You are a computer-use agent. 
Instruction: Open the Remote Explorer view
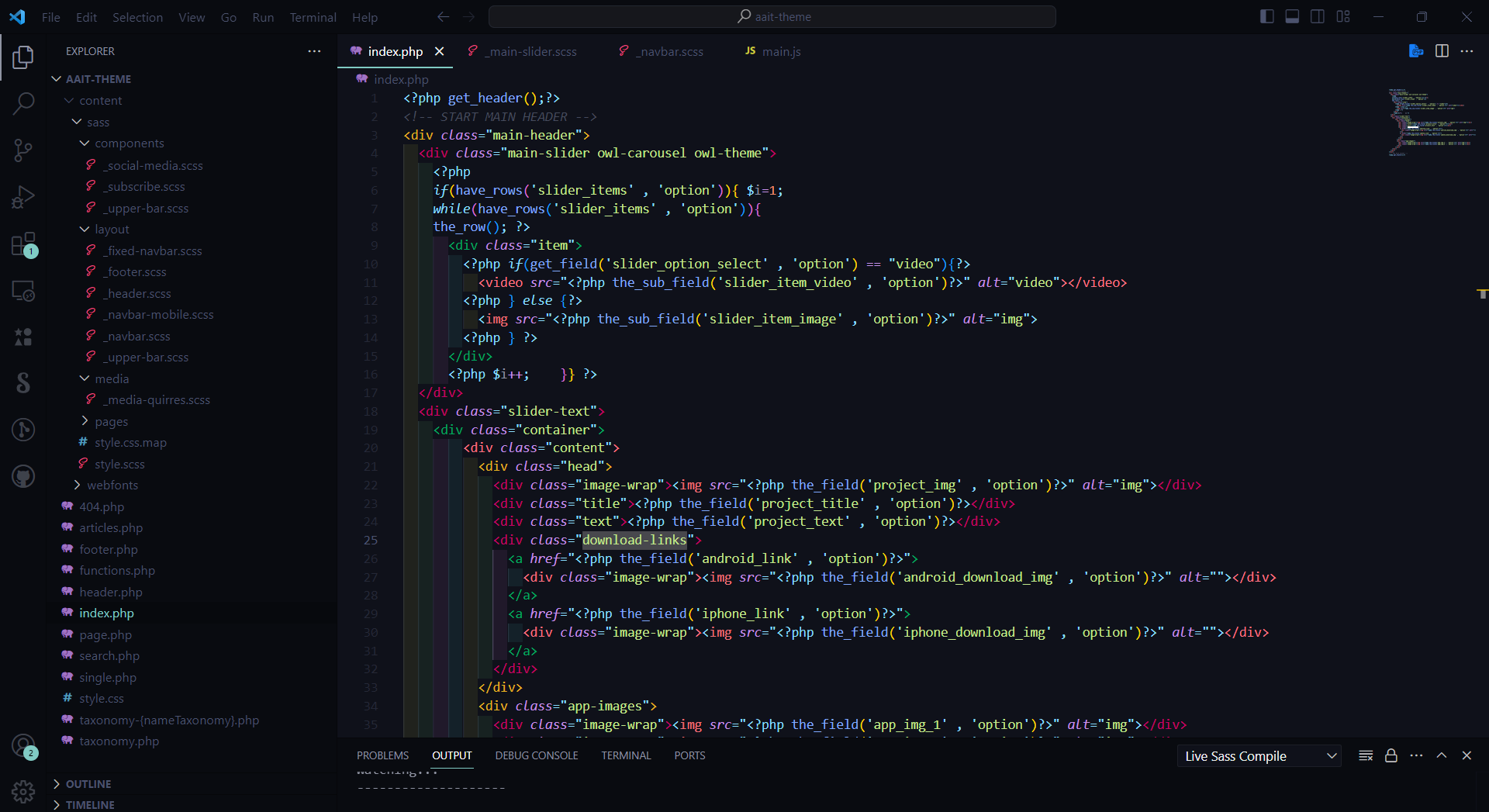tap(23, 291)
